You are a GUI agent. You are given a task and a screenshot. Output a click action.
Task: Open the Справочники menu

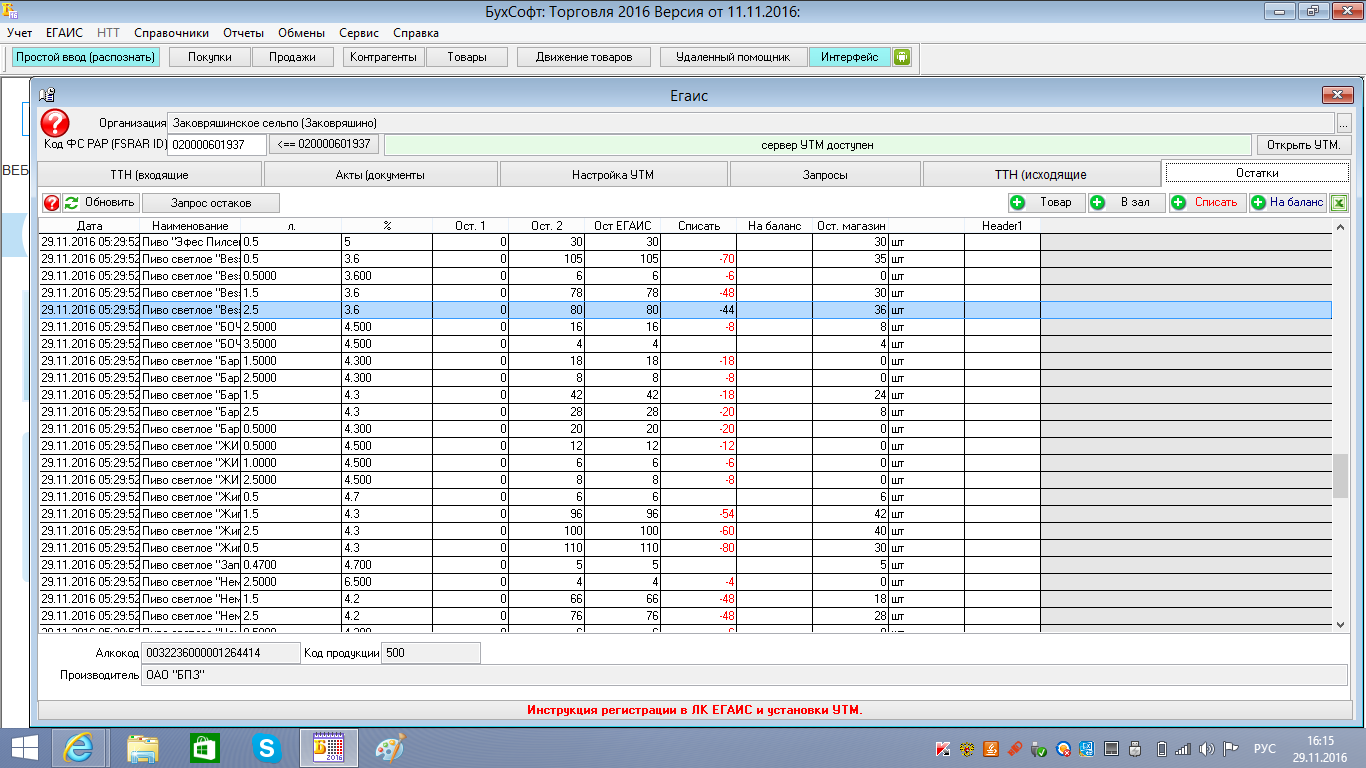[x=171, y=33]
